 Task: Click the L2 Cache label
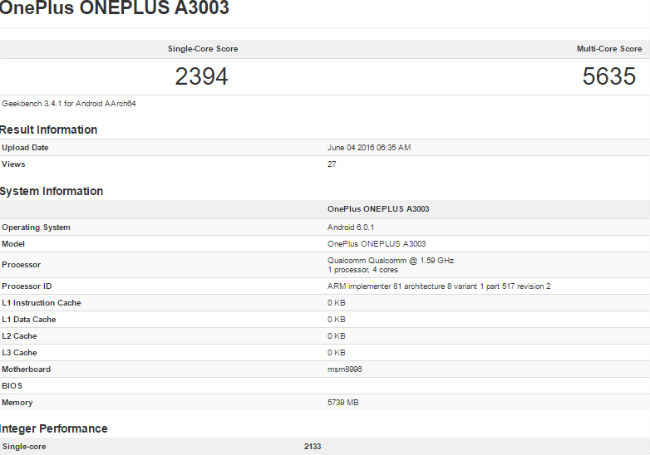click(19, 336)
